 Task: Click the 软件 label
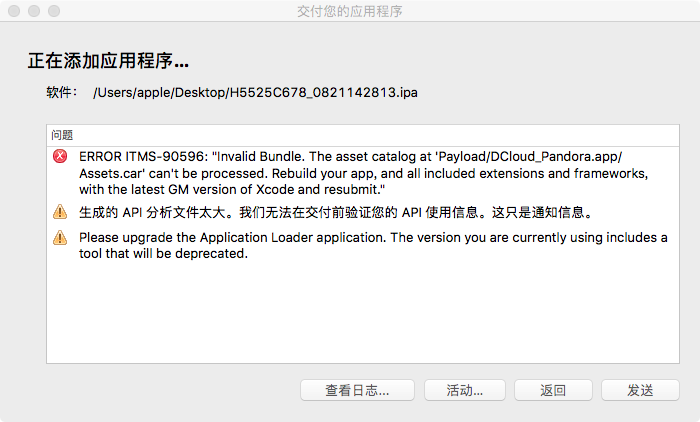(61, 93)
